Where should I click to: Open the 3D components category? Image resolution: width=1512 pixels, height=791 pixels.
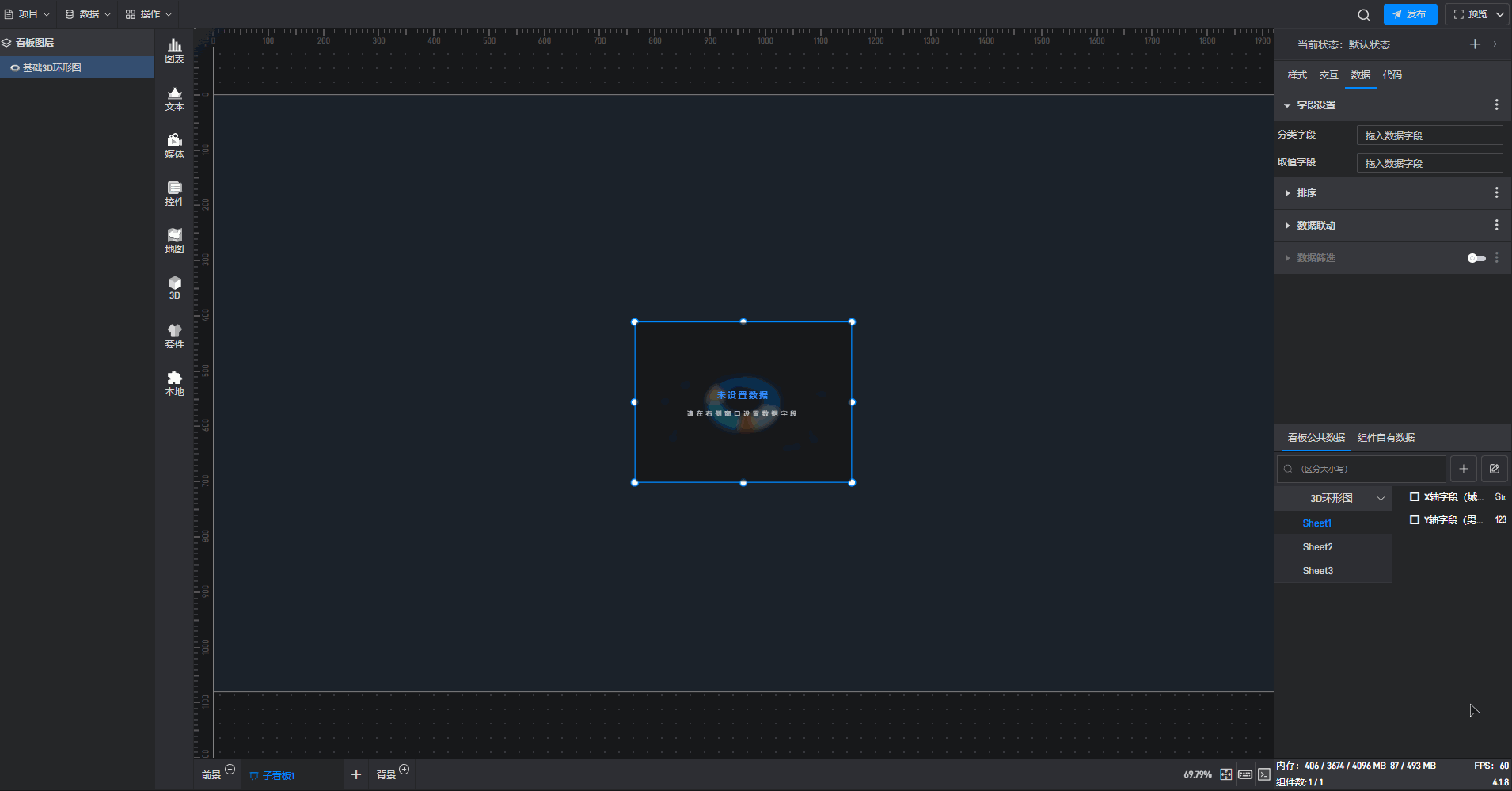click(x=174, y=288)
